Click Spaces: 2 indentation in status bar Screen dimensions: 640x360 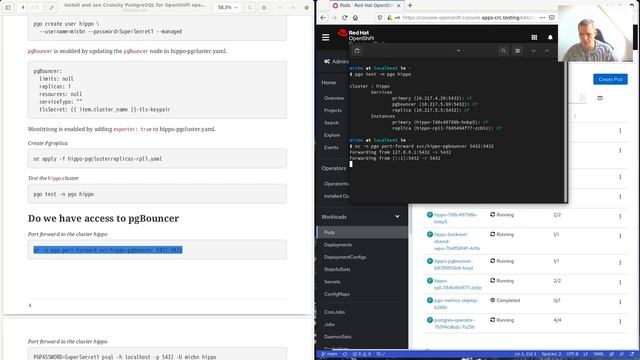(551, 354)
